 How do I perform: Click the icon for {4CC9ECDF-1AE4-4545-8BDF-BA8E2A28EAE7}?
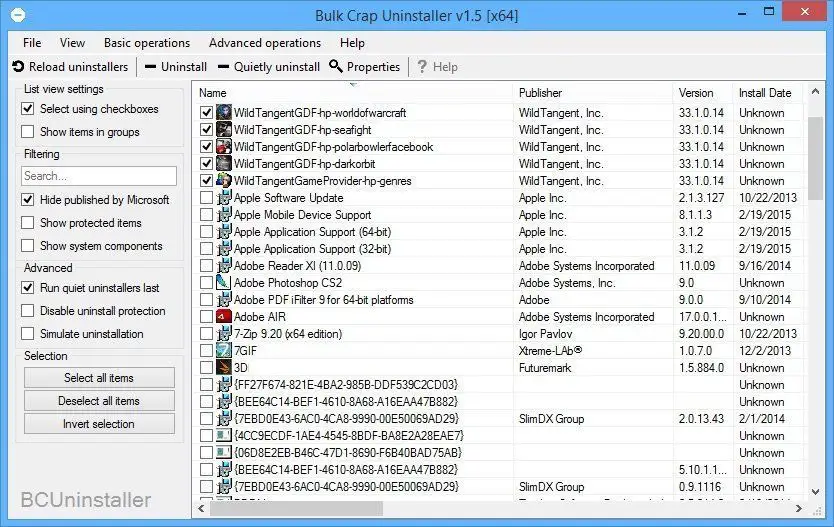[224, 436]
